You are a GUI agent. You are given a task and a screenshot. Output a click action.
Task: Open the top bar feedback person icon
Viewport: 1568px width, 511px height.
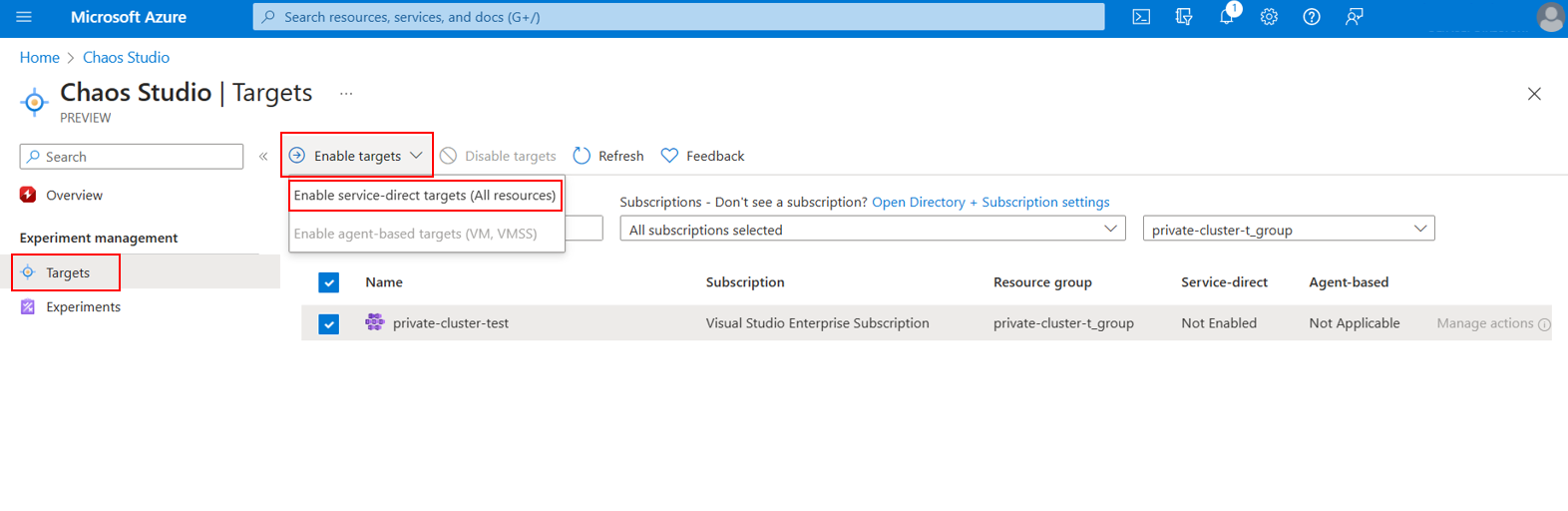(x=1354, y=17)
